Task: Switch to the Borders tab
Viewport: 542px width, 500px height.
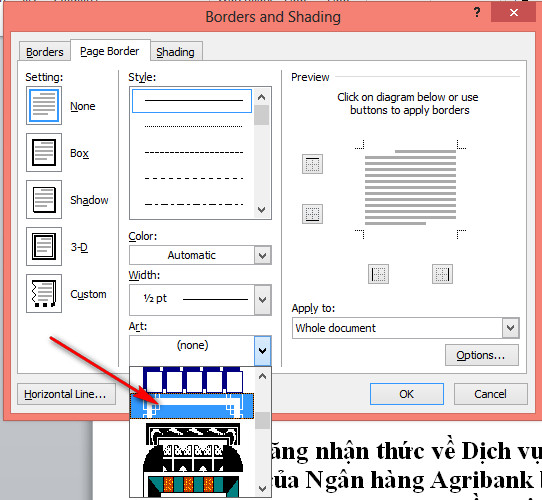Action: coord(45,52)
